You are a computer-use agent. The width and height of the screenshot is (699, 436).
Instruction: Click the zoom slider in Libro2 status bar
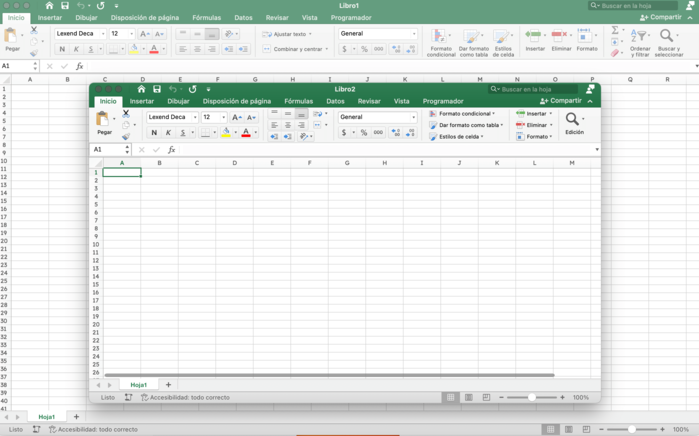pos(531,397)
